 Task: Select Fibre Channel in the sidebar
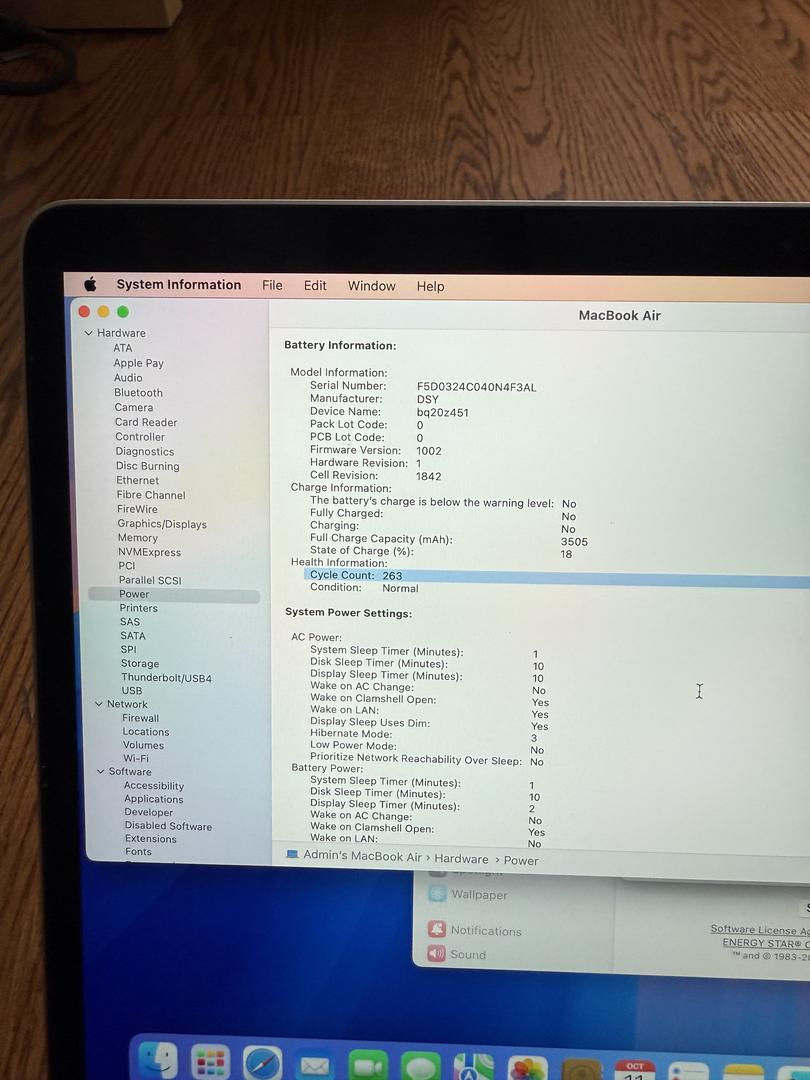point(151,495)
